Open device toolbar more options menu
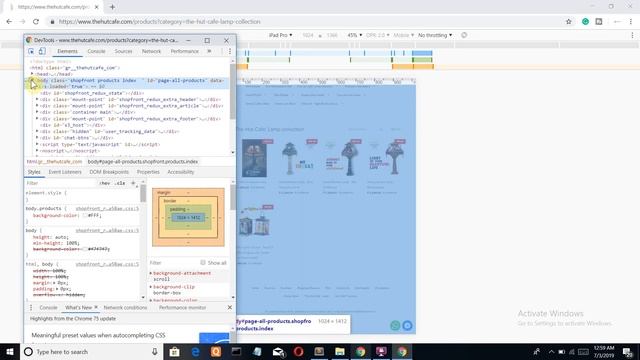Viewport: 640px width, 360px height. [632, 35]
